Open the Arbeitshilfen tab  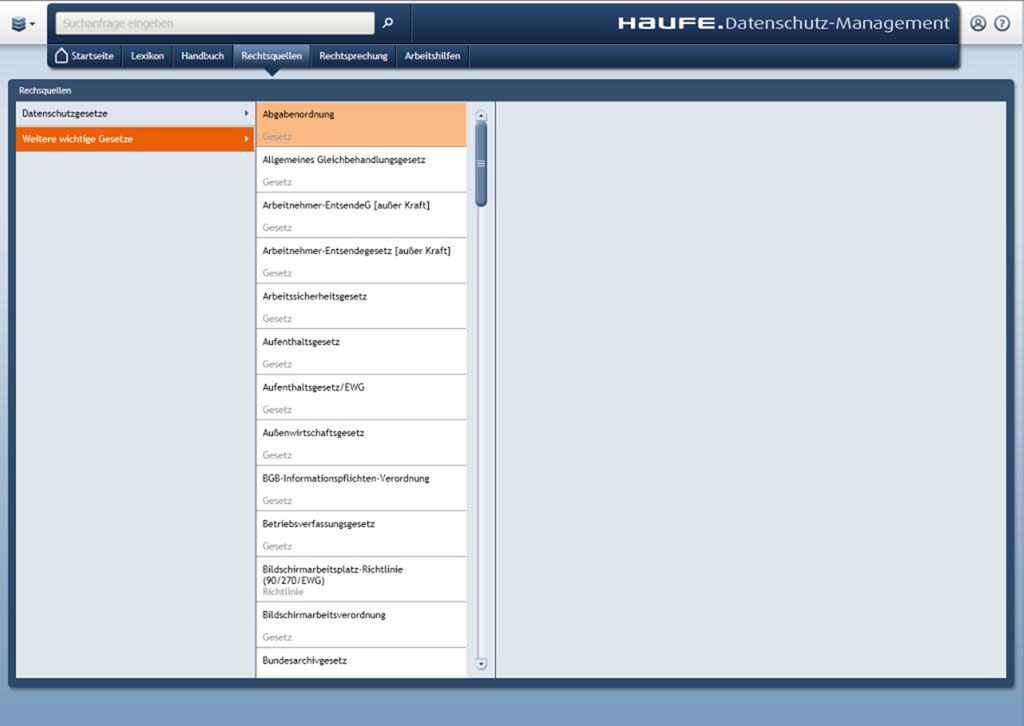click(432, 56)
